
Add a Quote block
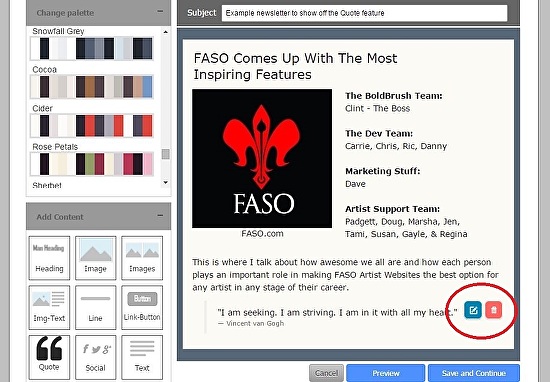coord(49,357)
